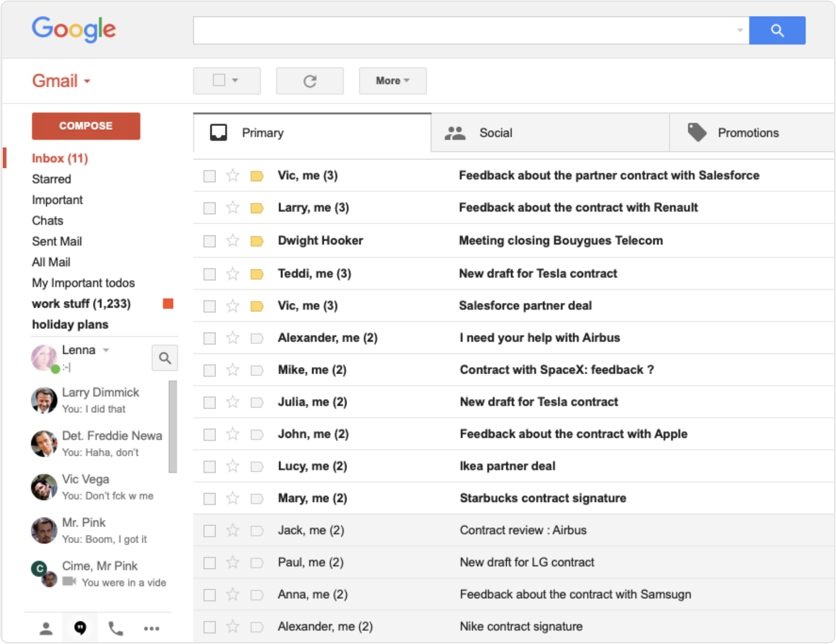Image resolution: width=836 pixels, height=644 pixels.
Task: Check the box for Vic Salesforce feedback email
Action: [210, 176]
